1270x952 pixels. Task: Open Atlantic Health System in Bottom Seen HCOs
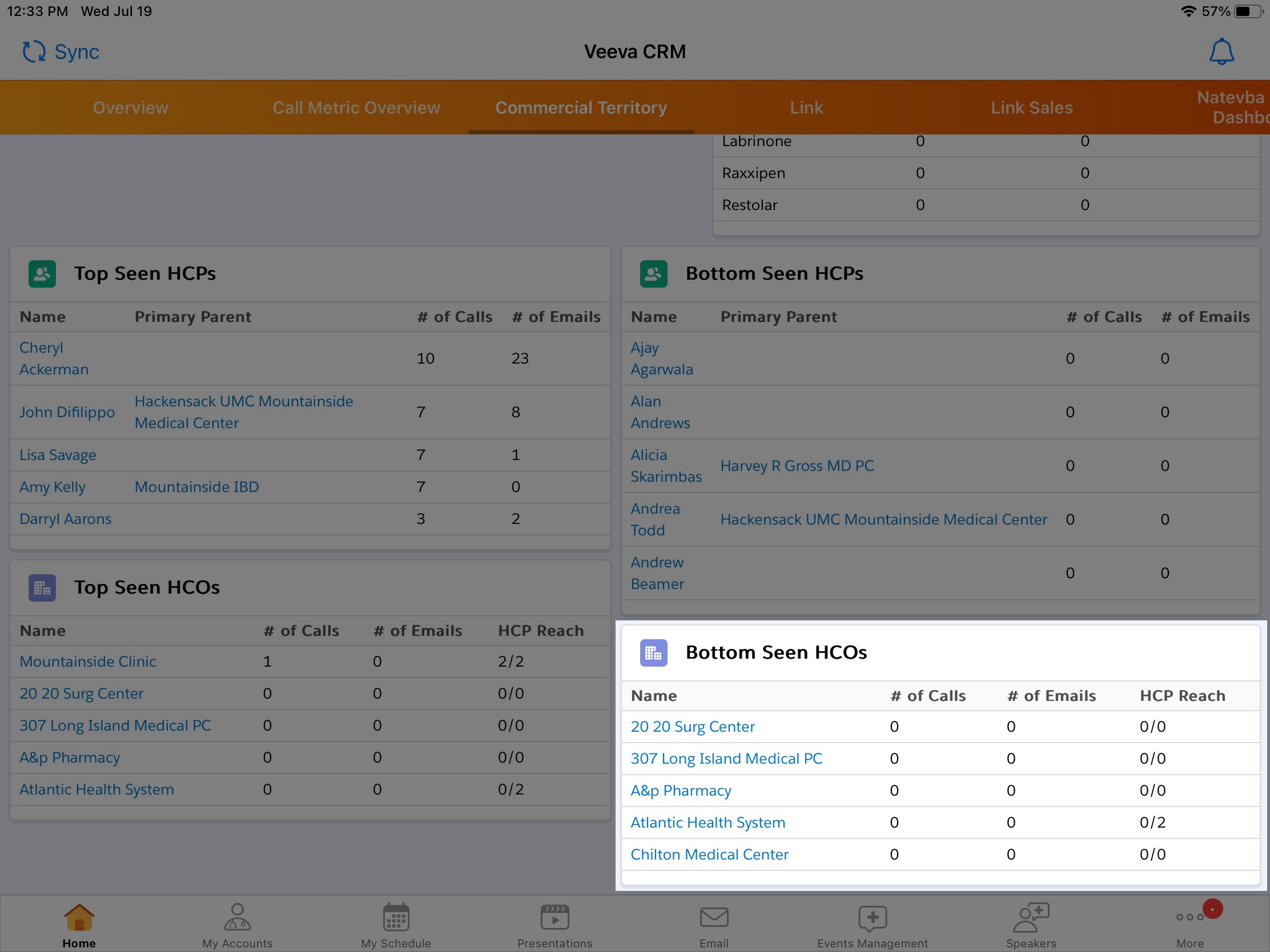[708, 822]
